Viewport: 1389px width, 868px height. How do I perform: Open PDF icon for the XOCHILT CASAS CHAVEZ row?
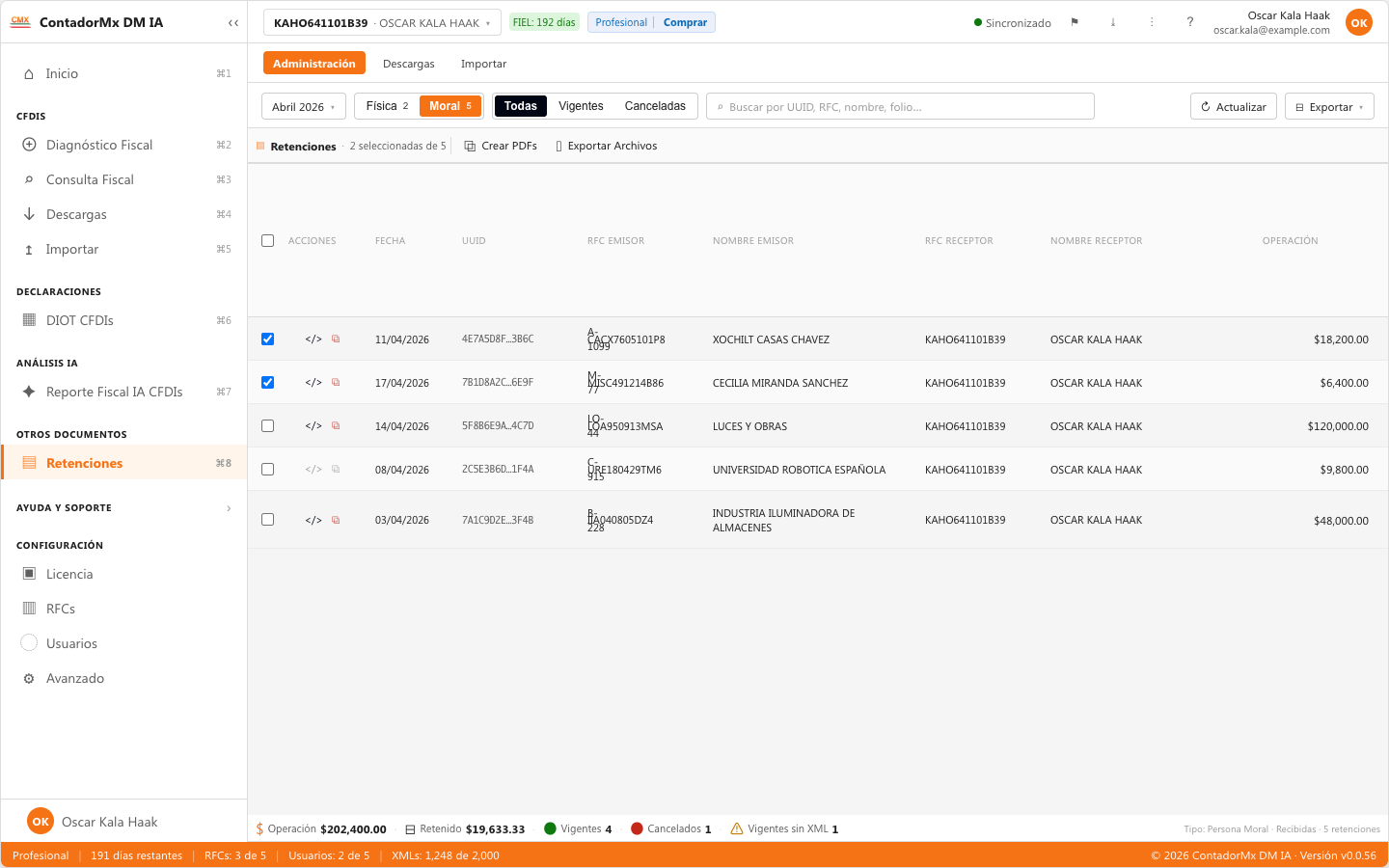coord(336,339)
